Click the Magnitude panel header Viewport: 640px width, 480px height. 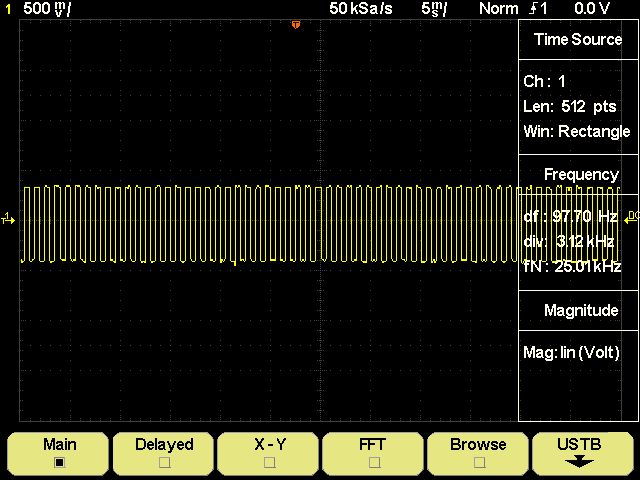pos(581,311)
